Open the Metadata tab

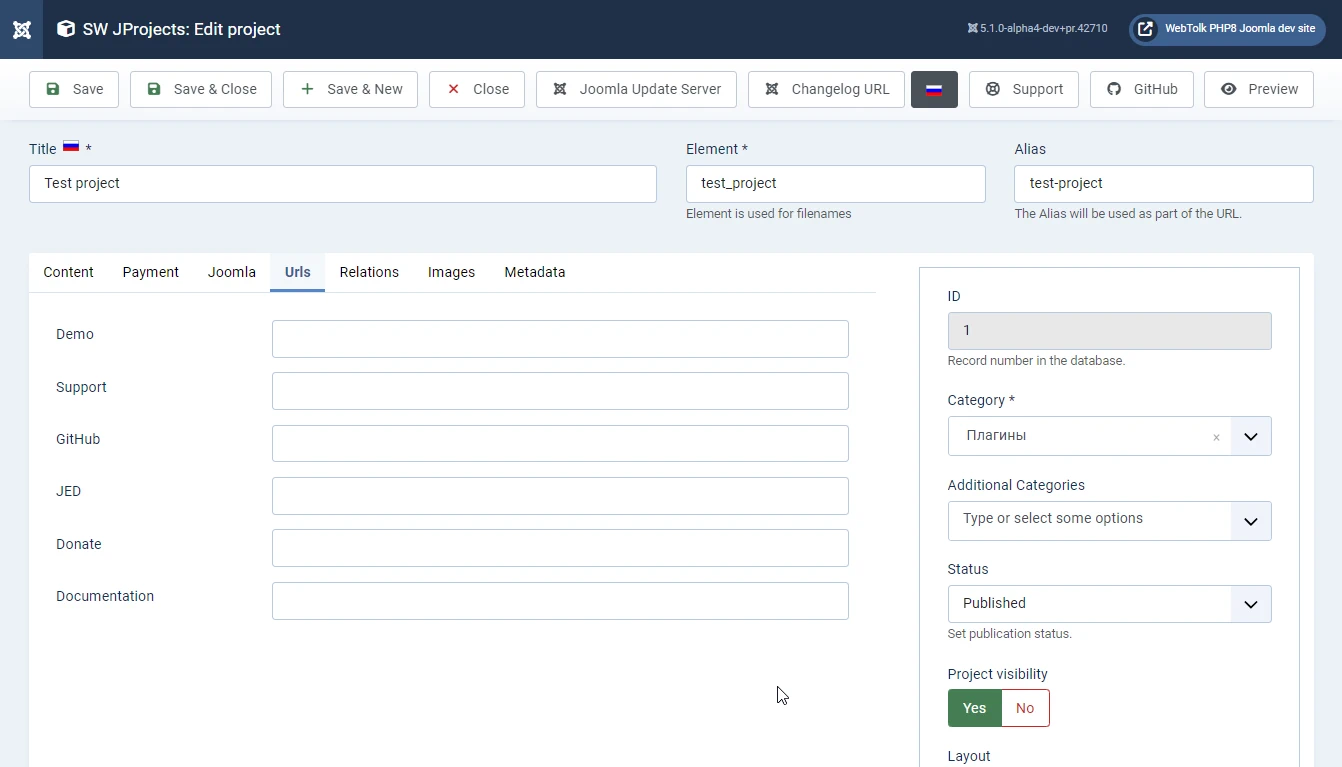pyautogui.click(x=535, y=272)
